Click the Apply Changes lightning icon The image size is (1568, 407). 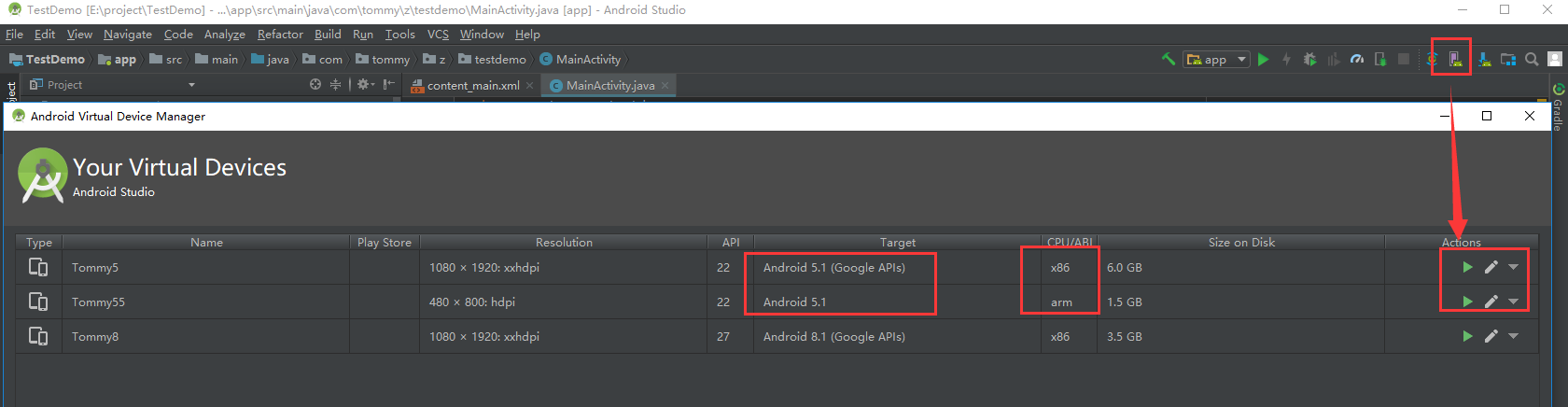coord(1286,59)
